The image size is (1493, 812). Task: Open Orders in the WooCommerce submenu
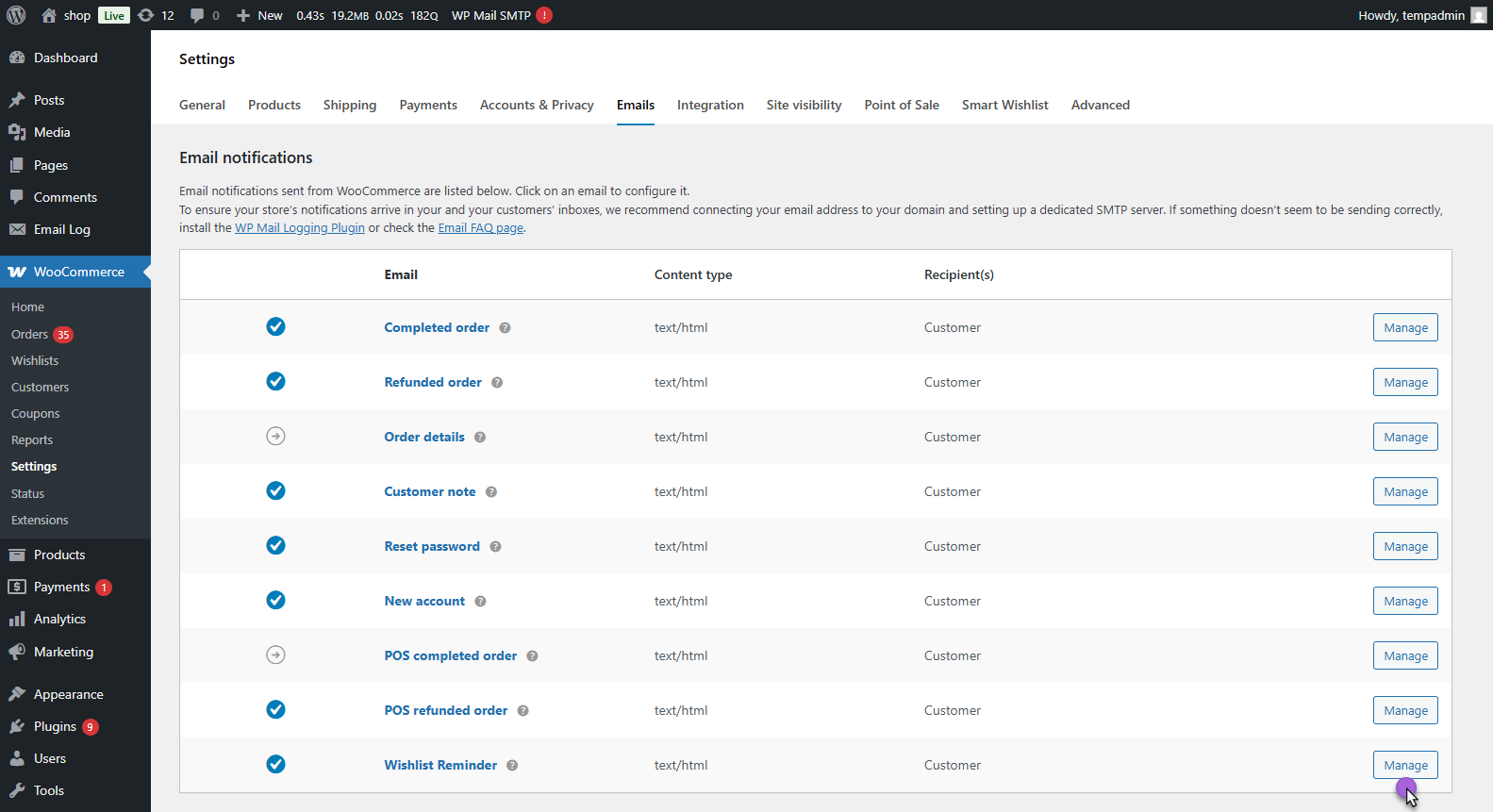(29, 334)
